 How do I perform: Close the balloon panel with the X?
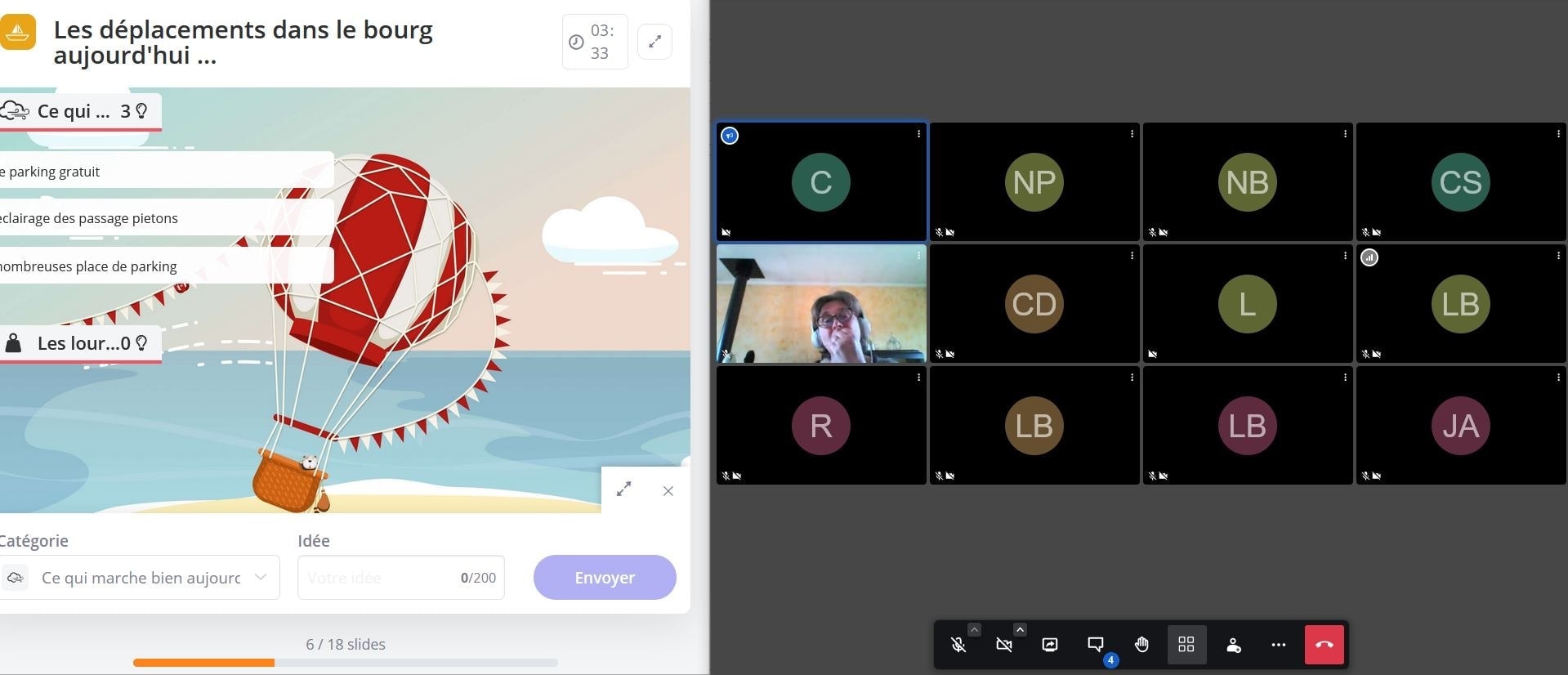tap(668, 491)
